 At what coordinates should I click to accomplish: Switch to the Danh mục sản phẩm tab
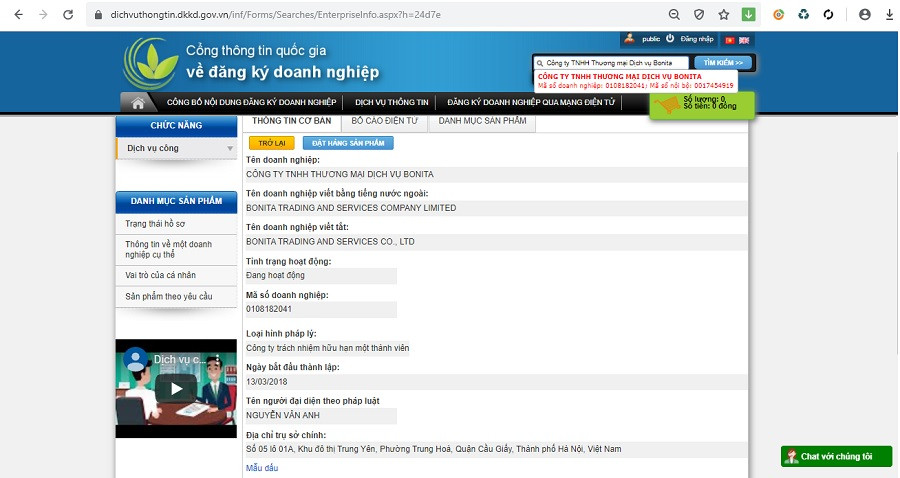tap(482, 122)
